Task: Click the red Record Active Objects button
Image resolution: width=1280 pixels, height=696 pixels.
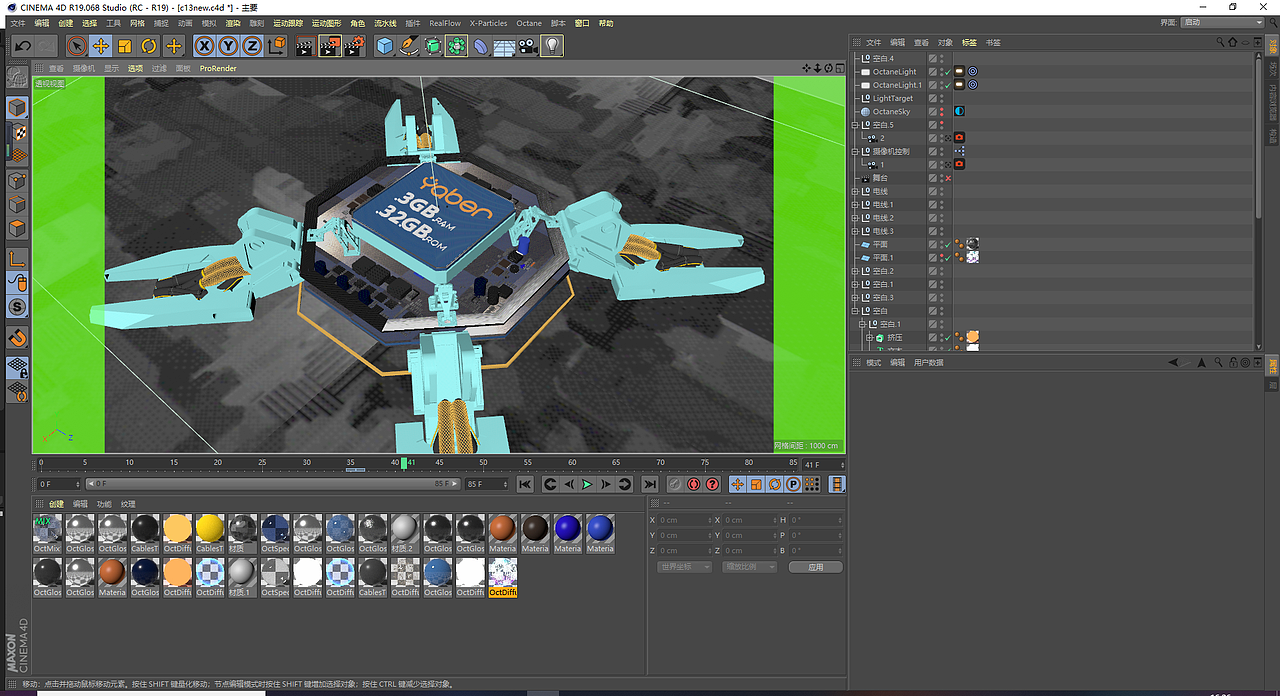Action: pos(675,484)
